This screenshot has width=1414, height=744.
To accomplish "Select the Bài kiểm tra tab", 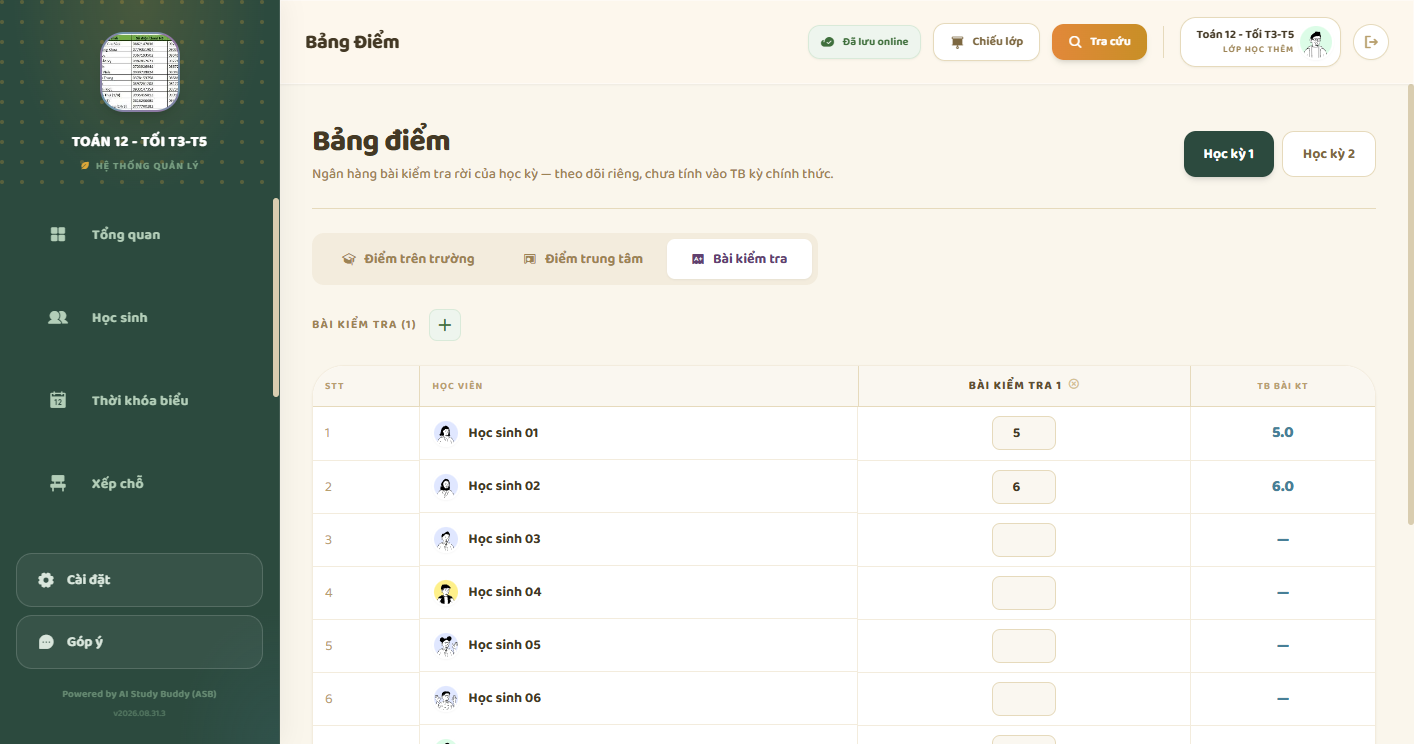I will (739, 259).
